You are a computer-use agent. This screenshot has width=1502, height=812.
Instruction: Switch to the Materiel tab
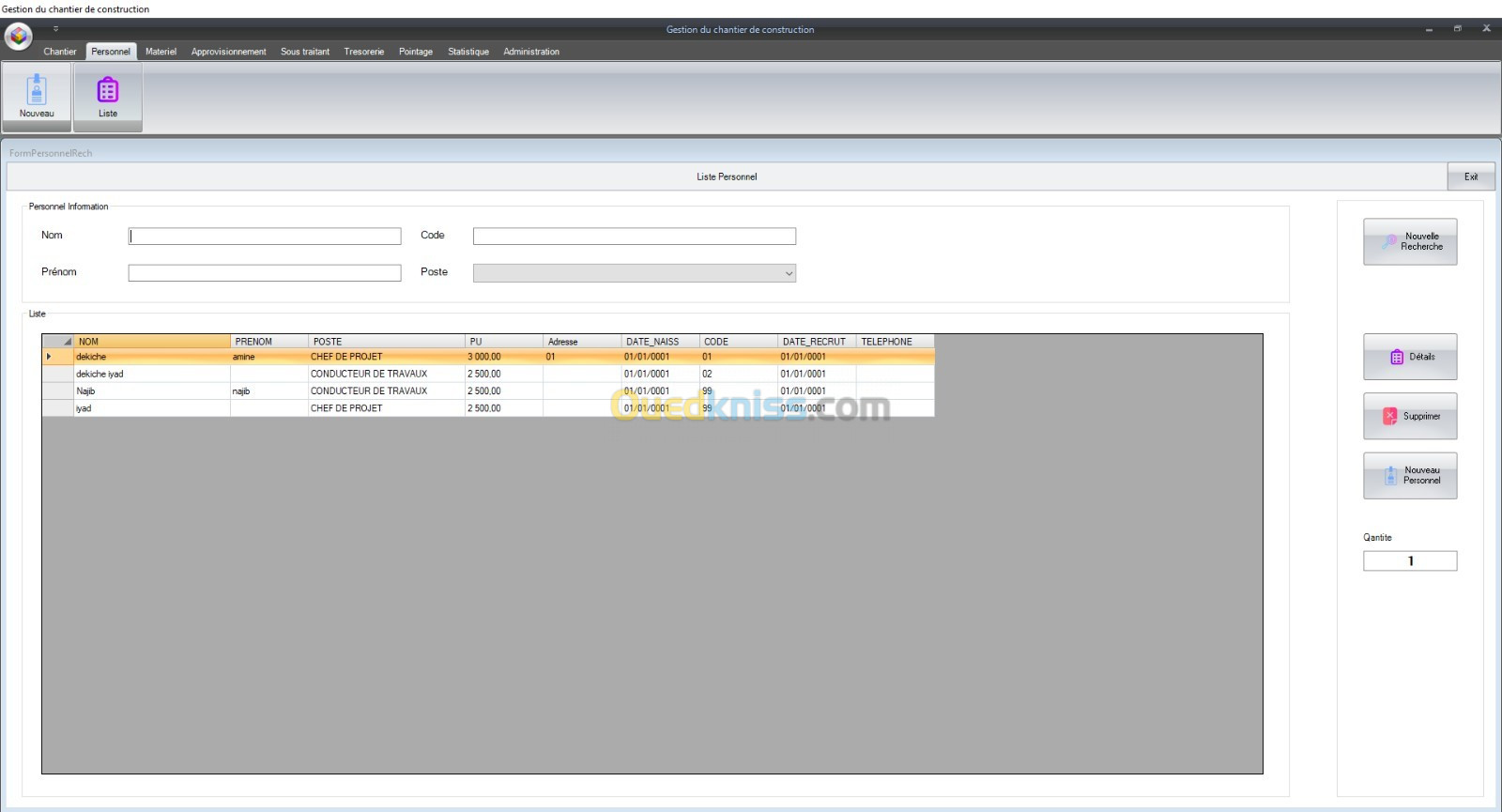(161, 52)
